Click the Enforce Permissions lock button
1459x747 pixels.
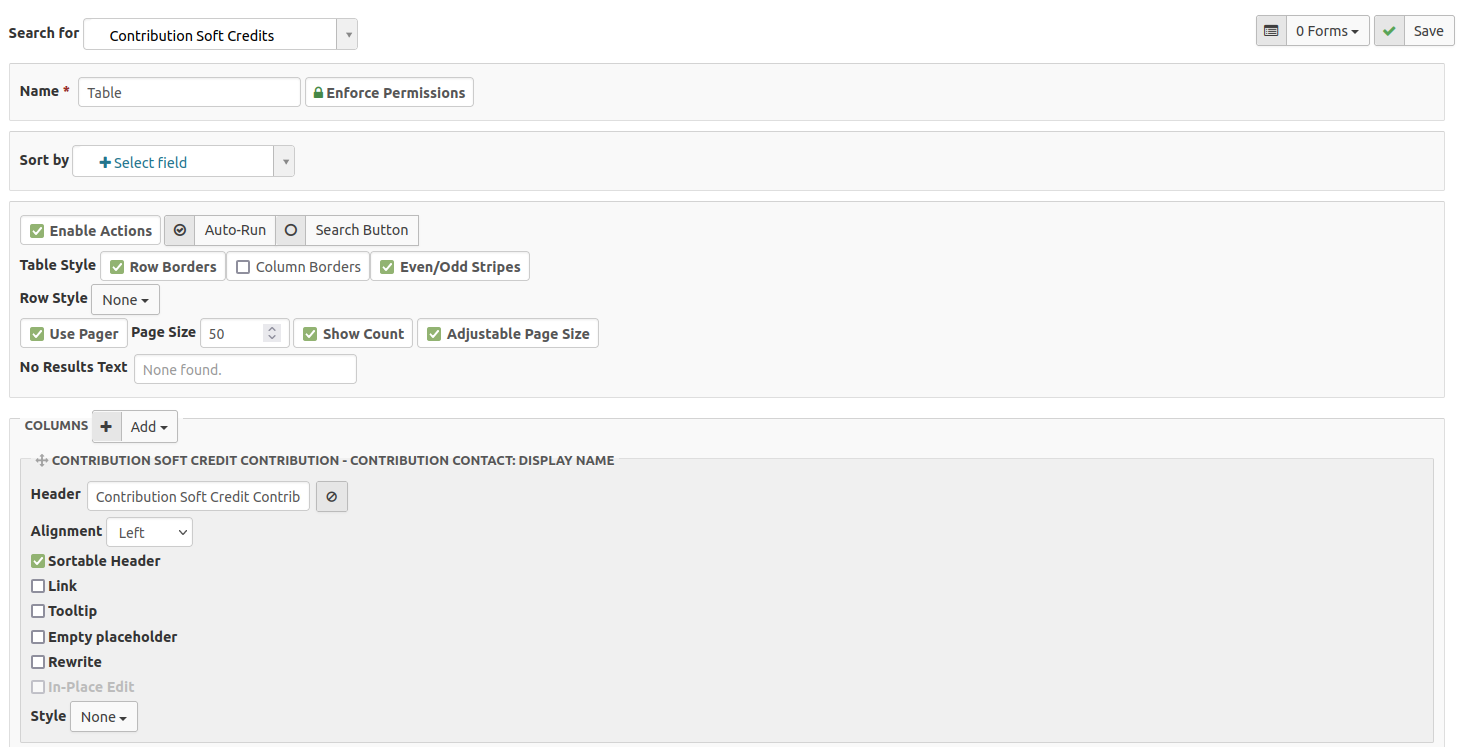[x=389, y=93]
